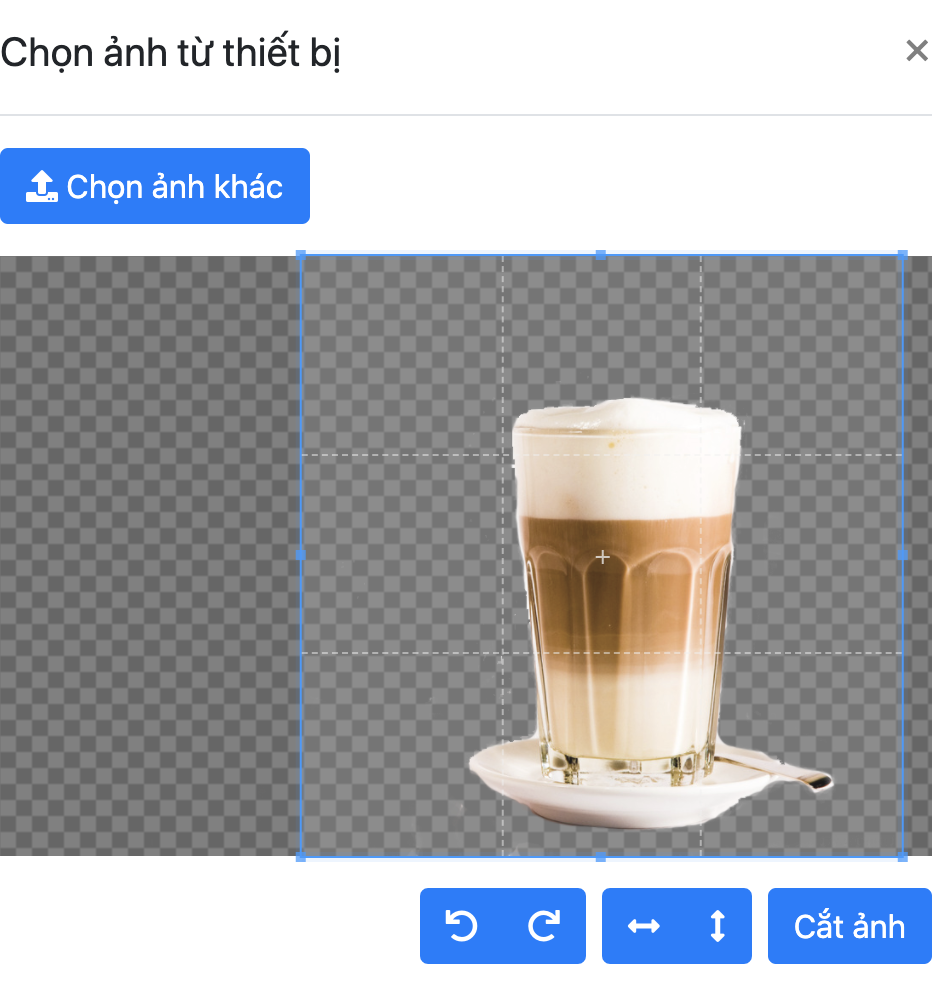Rotate the image clockwise
This screenshot has width=932, height=984.
click(x=543, y=926)
